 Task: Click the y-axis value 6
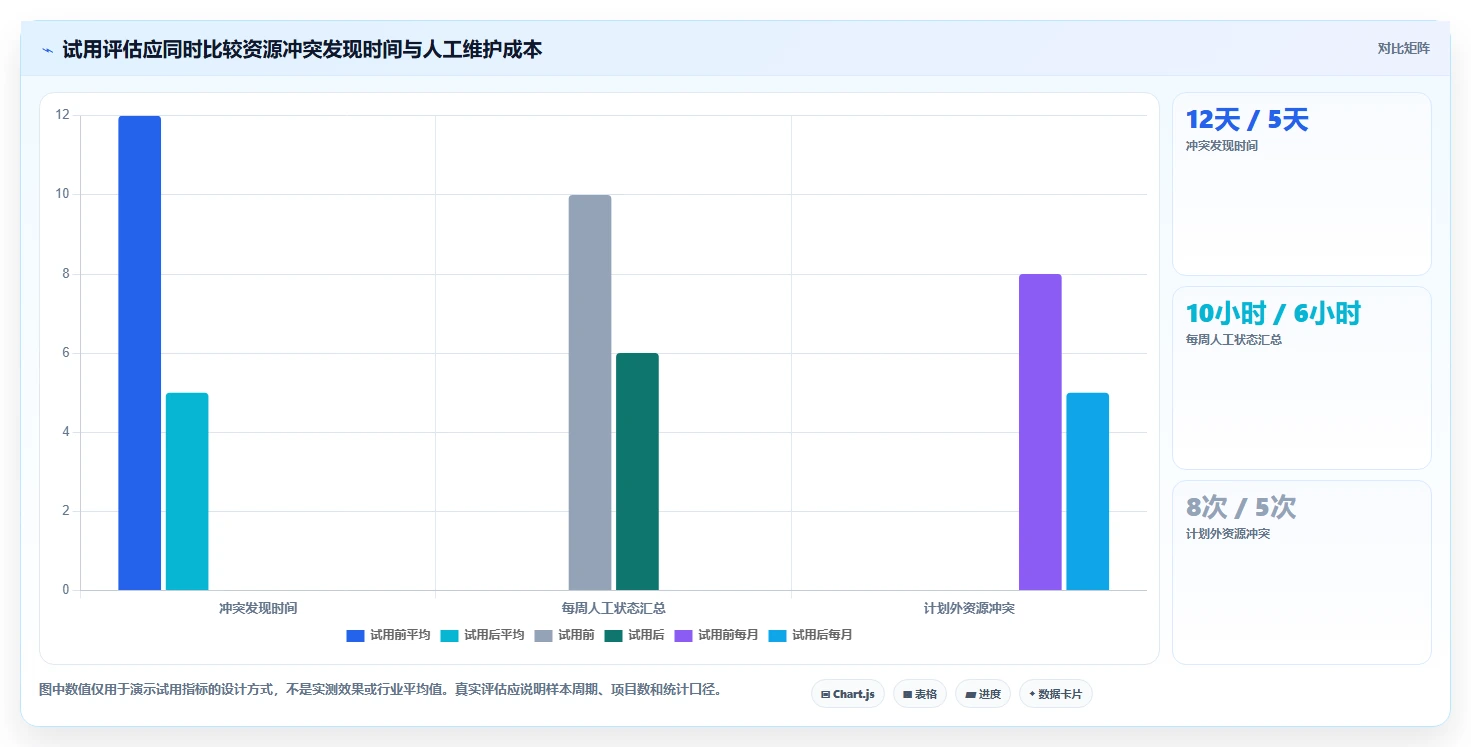pyautogui.click(x=66, y=353)
